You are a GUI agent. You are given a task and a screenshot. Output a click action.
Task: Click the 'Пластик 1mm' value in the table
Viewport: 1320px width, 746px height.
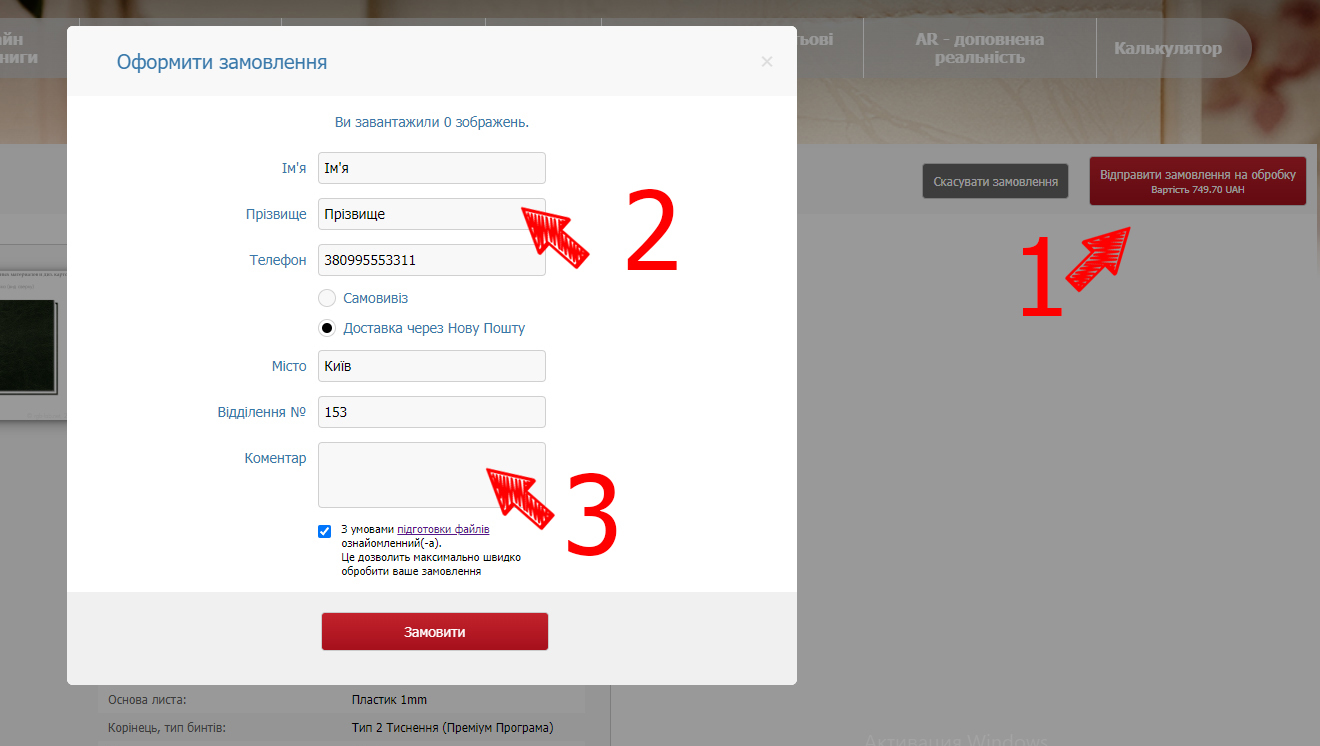point(389,699)
